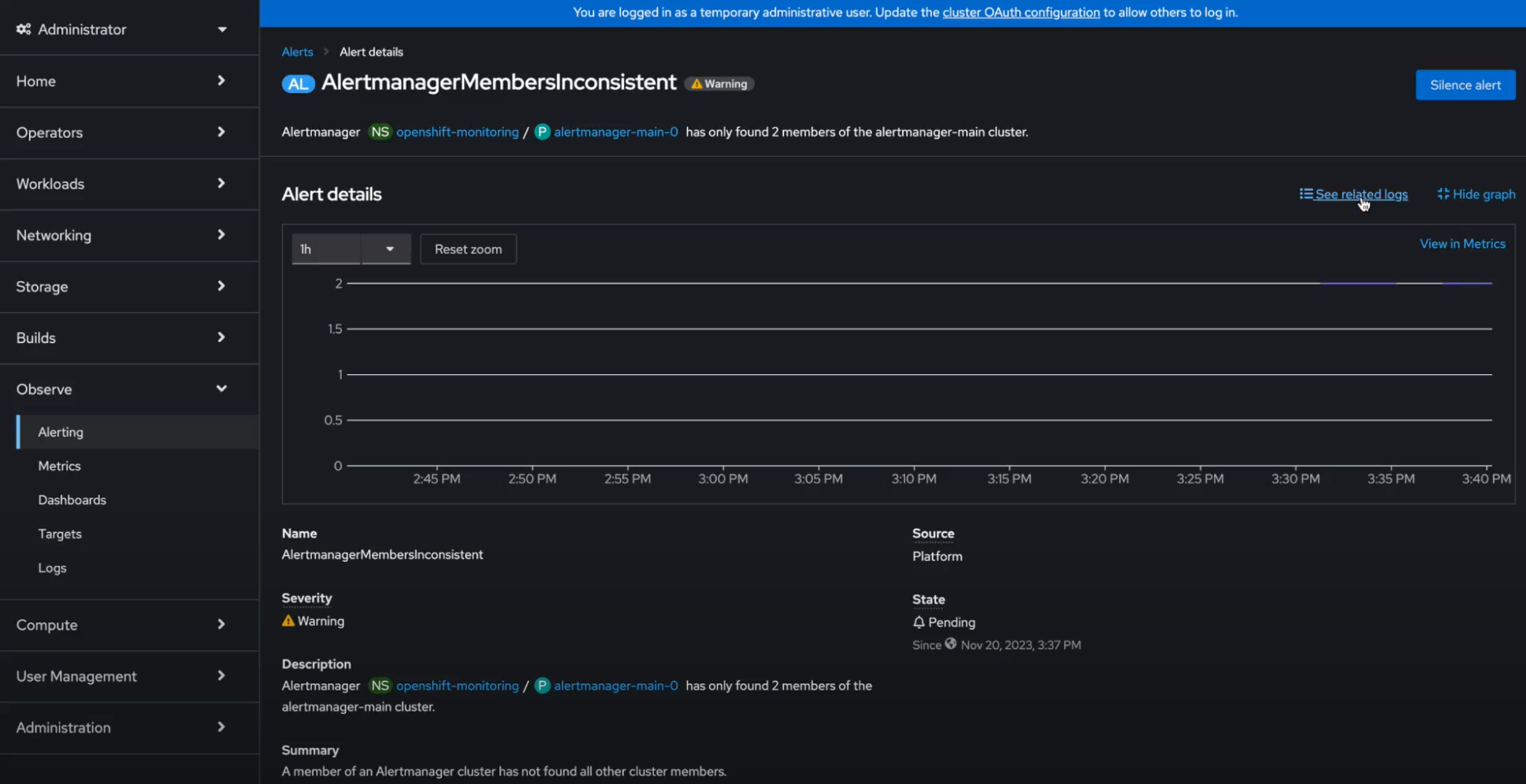Click the P pod badge in header
1526x784 pixels.
pyautogui.click(x=542, y=132)
